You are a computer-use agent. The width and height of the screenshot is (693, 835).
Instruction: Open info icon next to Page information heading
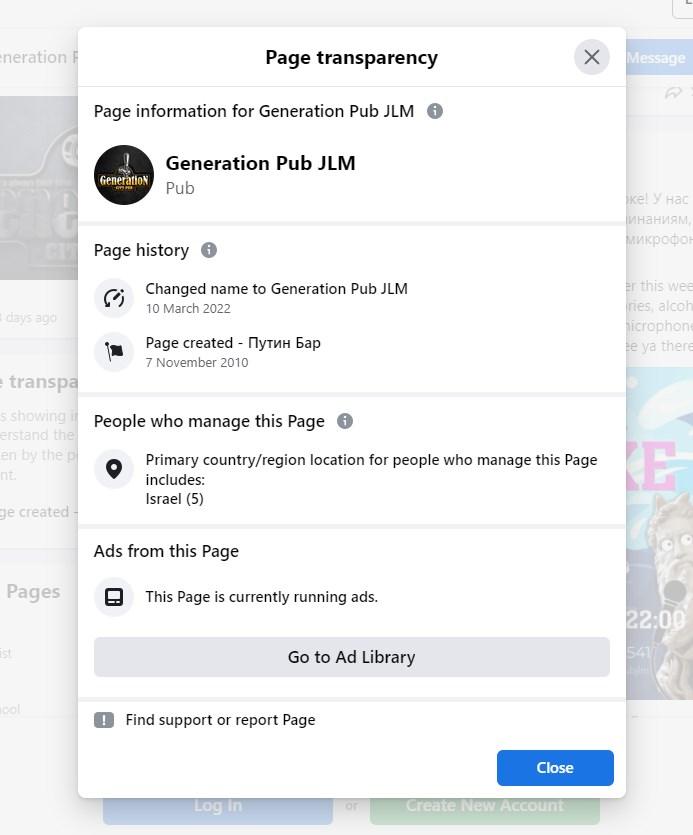(x=435, y=111)
